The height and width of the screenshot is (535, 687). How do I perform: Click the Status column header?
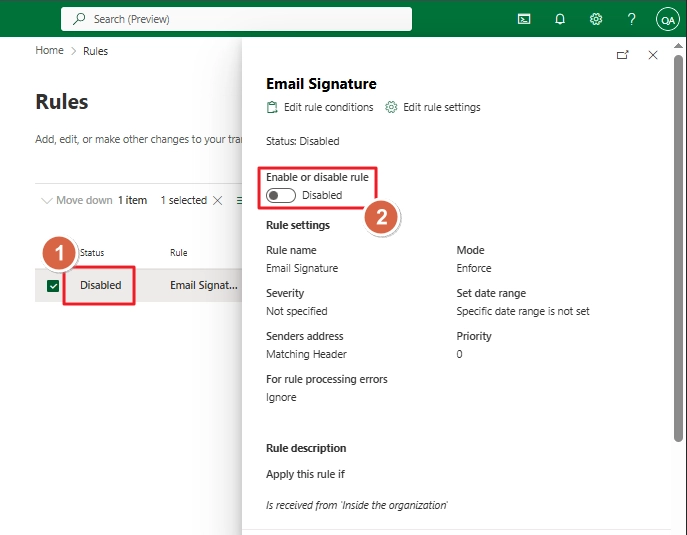[92, 252]
